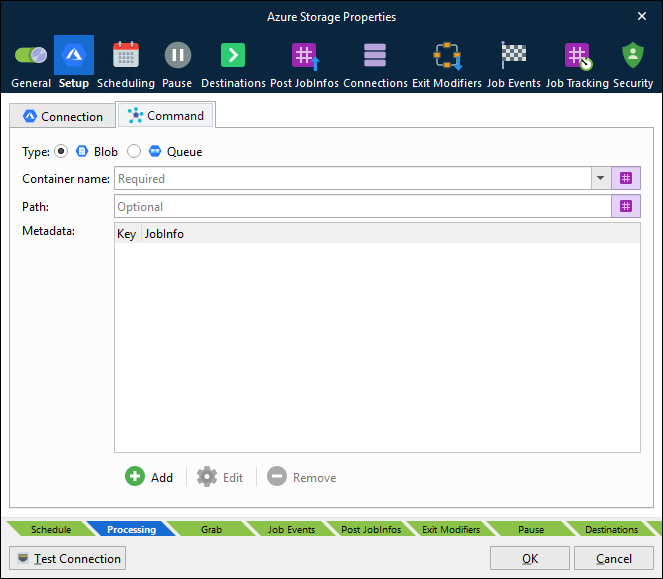Image resolution: width=663 pixels, height=579 pixels.
Task: Close the Azure Storage Properties dialog
Action: click(x=641, y=16)
